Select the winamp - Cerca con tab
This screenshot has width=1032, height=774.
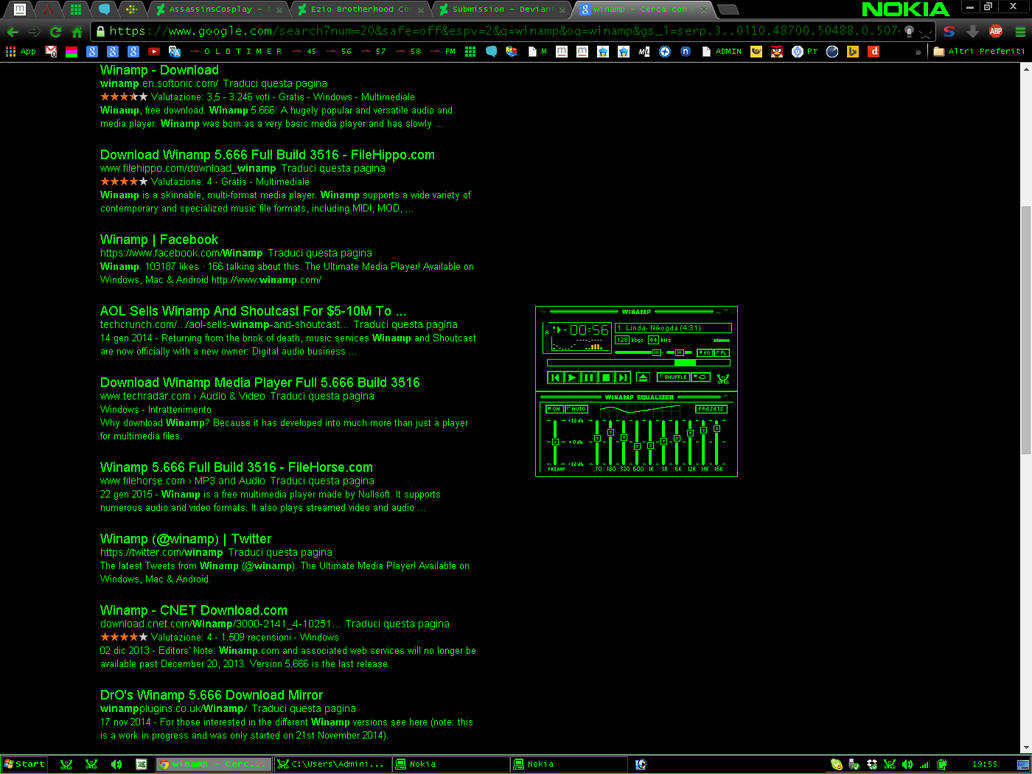click(643, 9)
